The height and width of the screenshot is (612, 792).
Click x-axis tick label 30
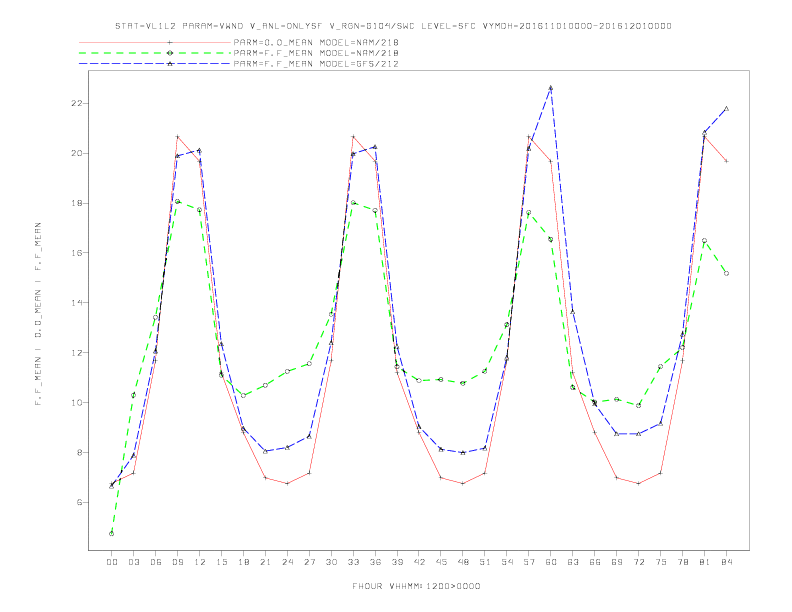click(x=331, y=562)
